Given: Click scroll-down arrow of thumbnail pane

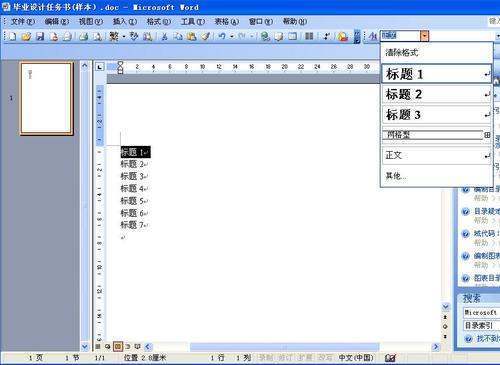Looking at the screenshot, I should (85, 347).
